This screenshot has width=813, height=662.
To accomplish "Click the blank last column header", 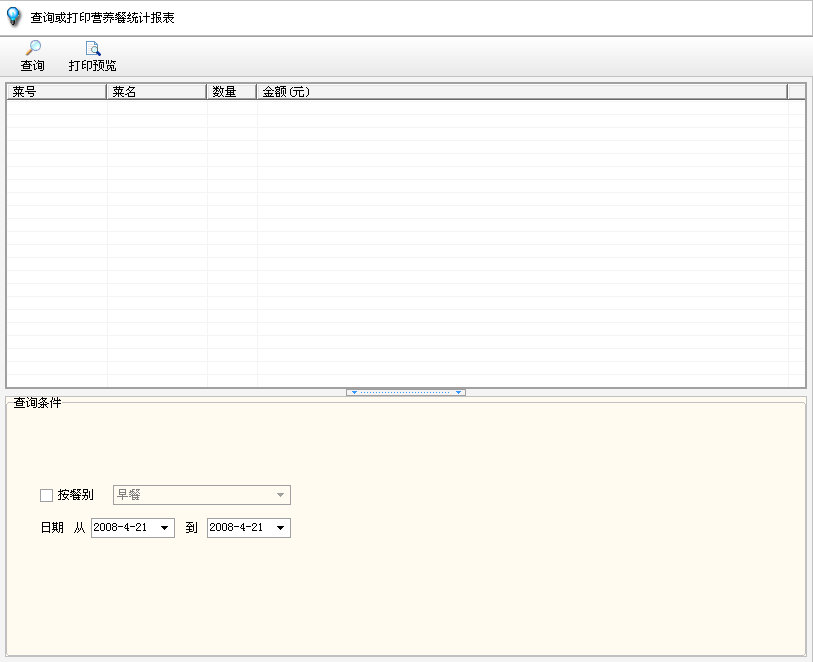I will pos(796,92).
